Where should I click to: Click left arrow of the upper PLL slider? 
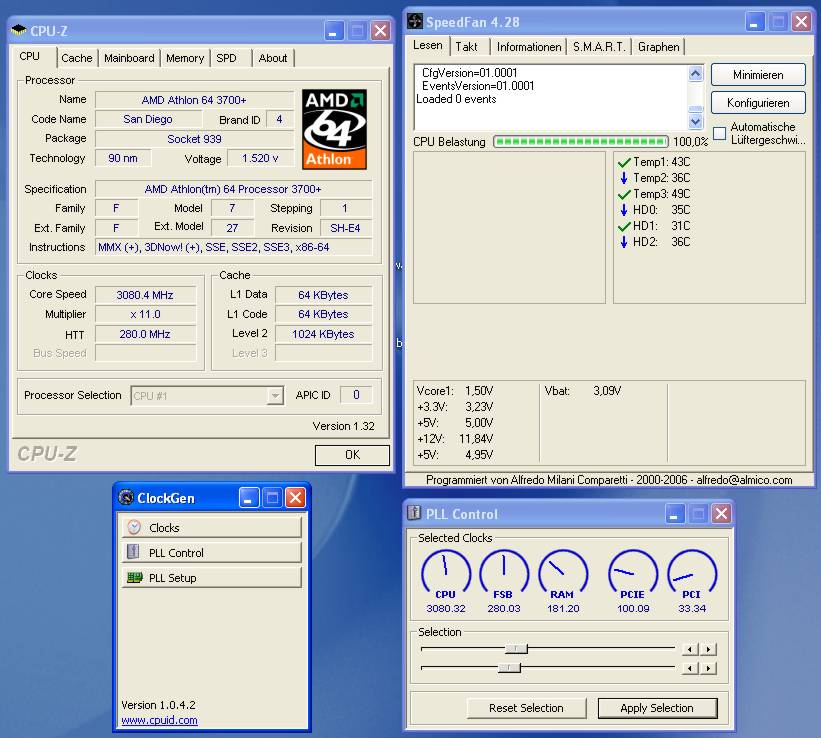[690, 649]
